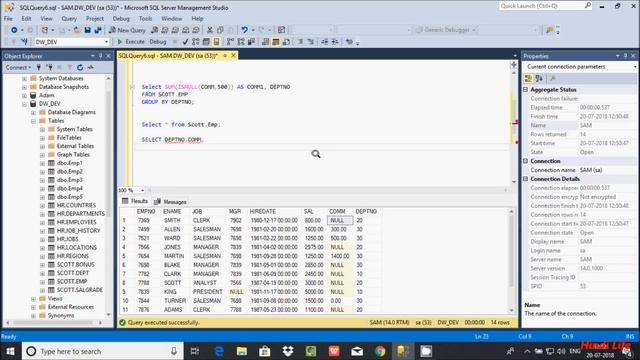Click the Open File folder icon
The image size is (640, 360).
(x=77, y=30)
